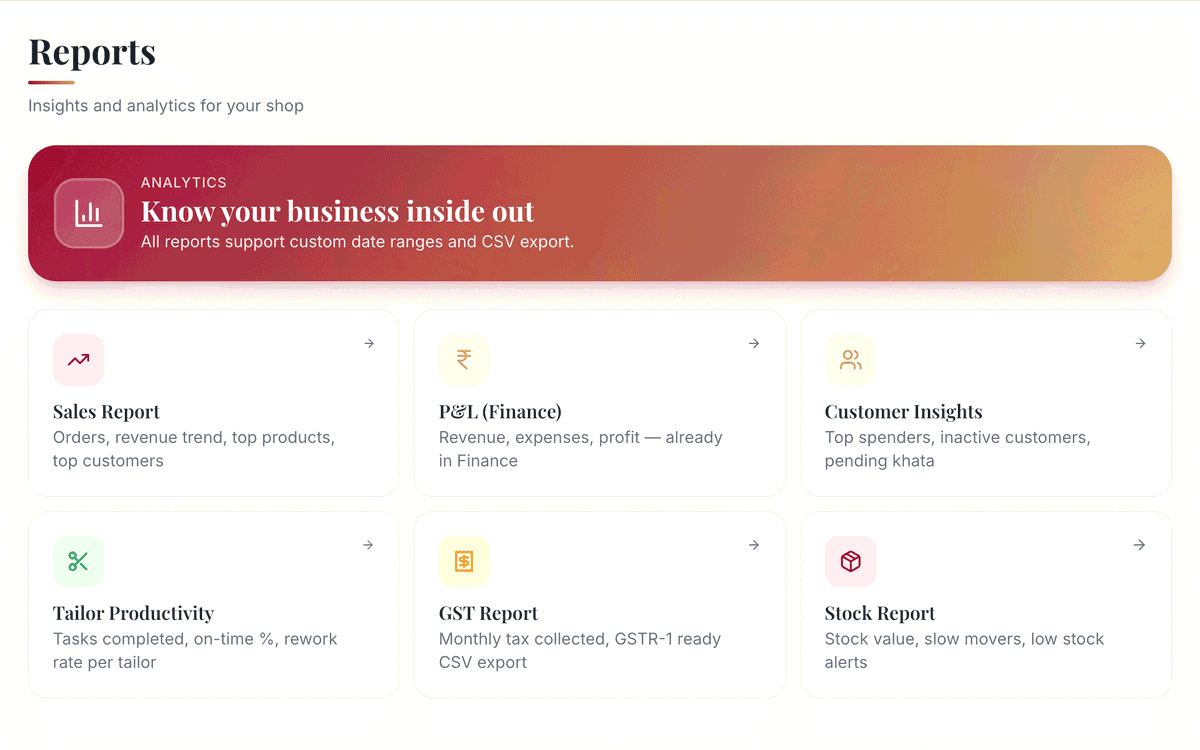Open the P&L (Finance) title
This screenshot has height=750, width=1200.
tap(500, 412)
